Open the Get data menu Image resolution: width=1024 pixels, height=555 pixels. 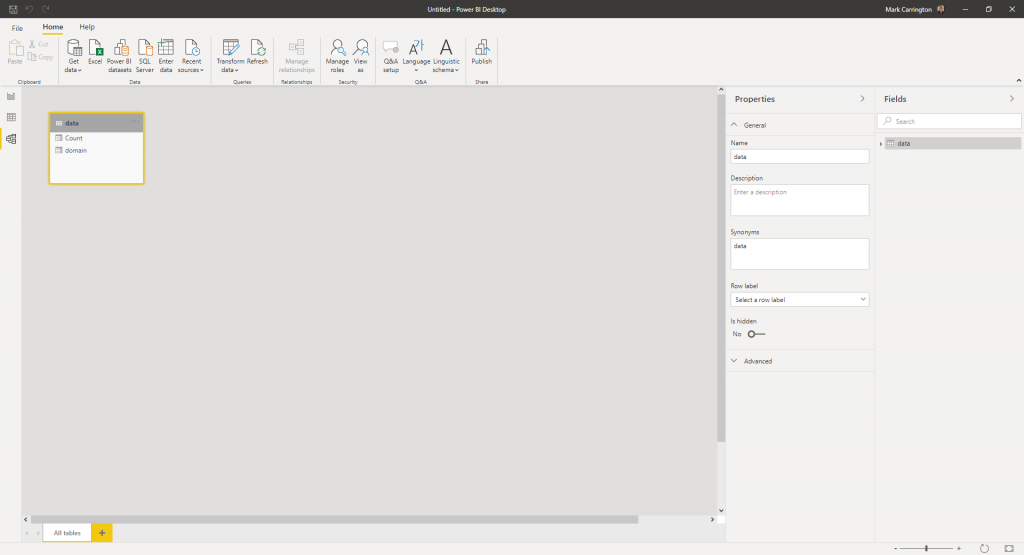[74, 56]
